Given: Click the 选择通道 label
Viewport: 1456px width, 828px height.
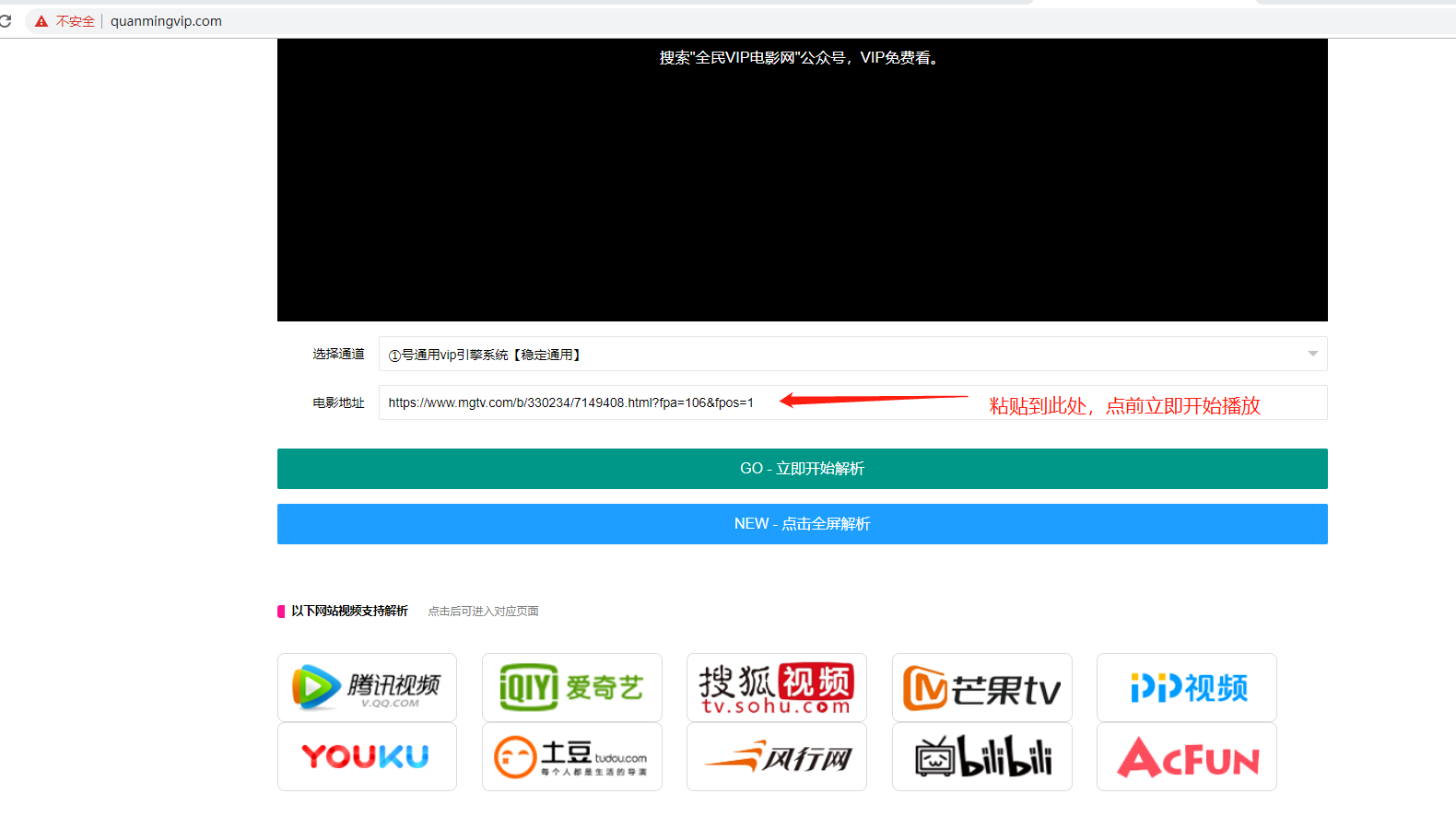Looking at the screenshot, I should pos(338,354).
